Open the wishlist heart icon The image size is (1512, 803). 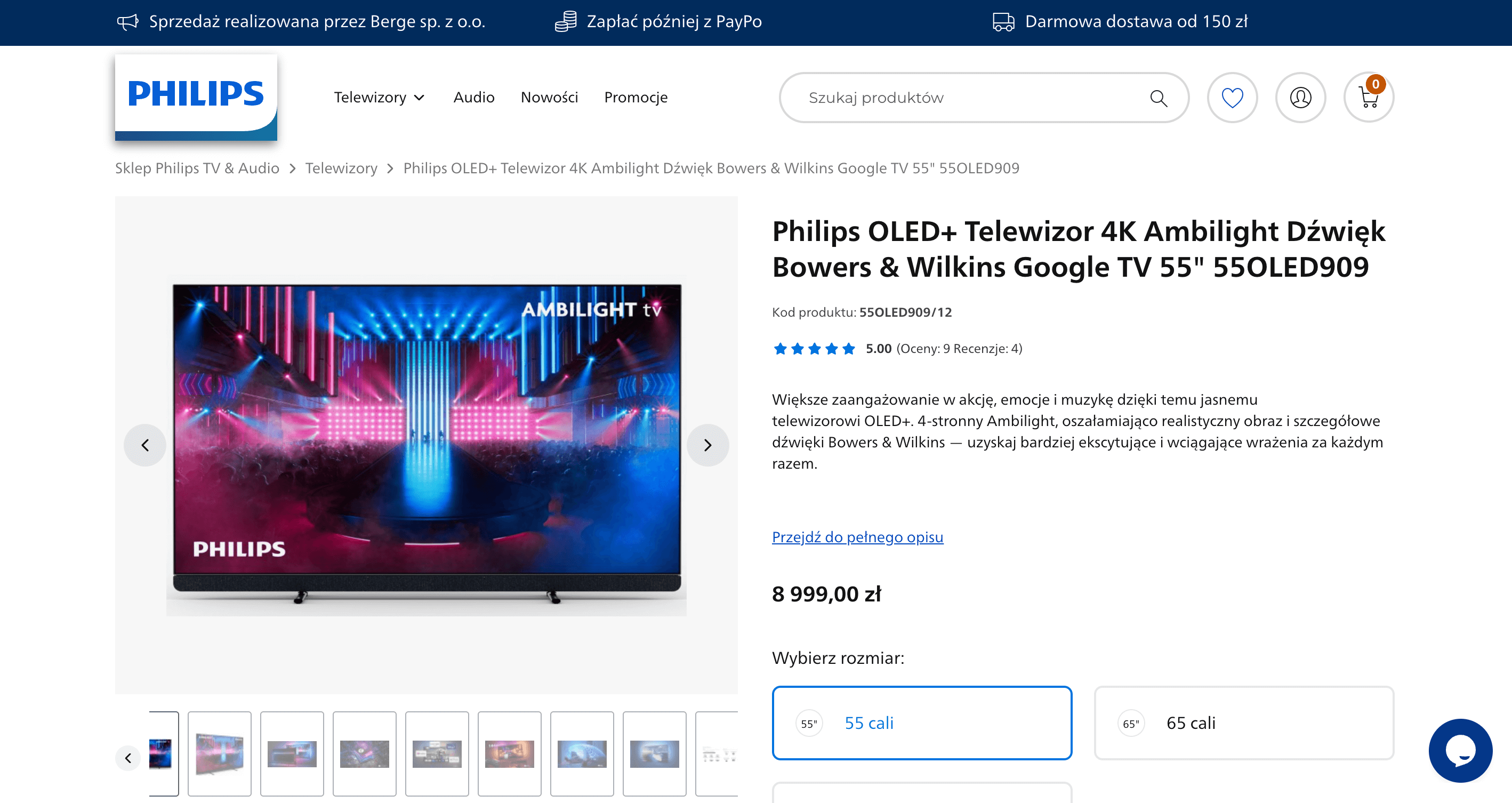point(1232,98)
